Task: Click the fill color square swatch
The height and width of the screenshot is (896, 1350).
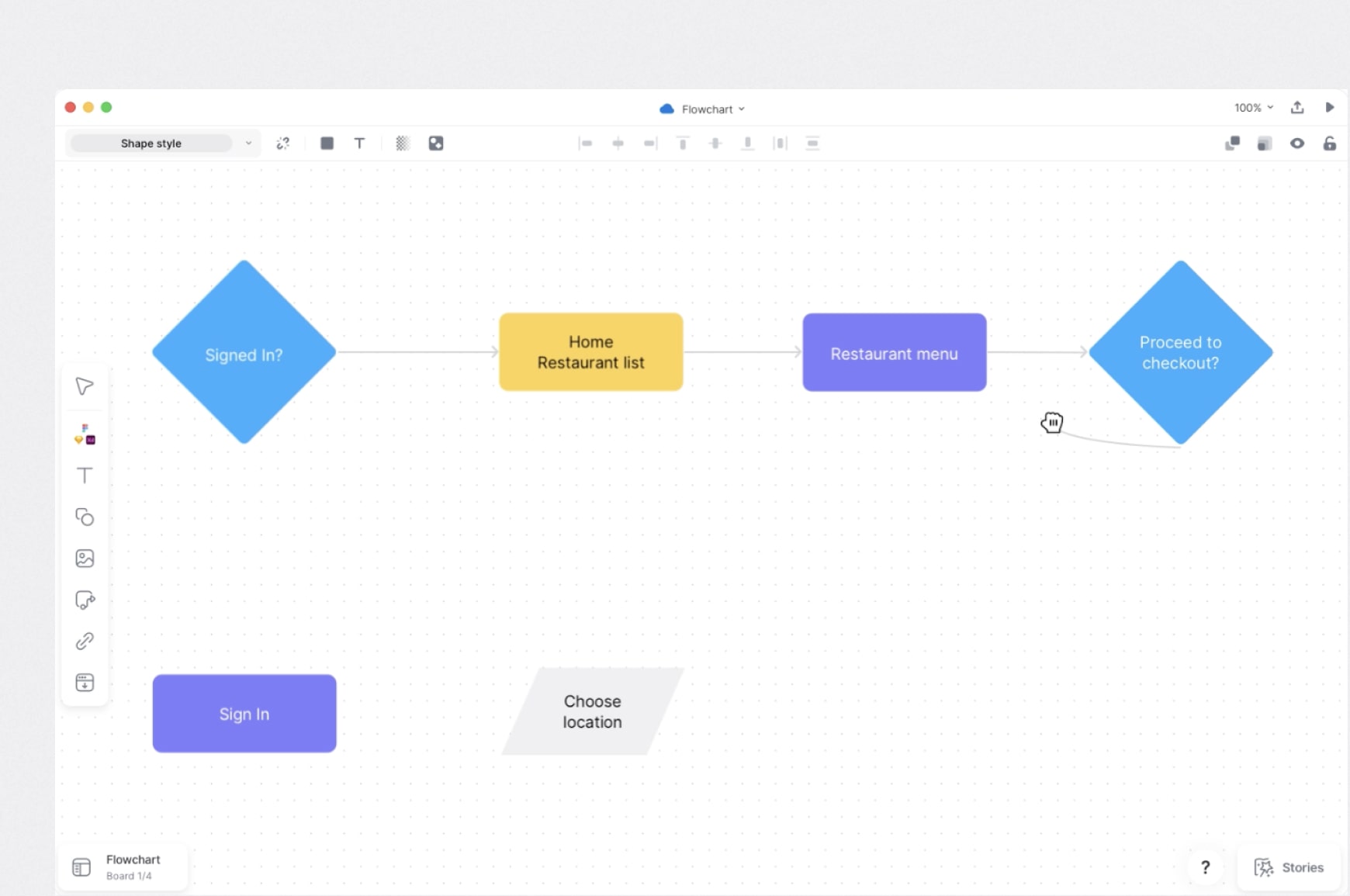Action: (x=327, y=144)
